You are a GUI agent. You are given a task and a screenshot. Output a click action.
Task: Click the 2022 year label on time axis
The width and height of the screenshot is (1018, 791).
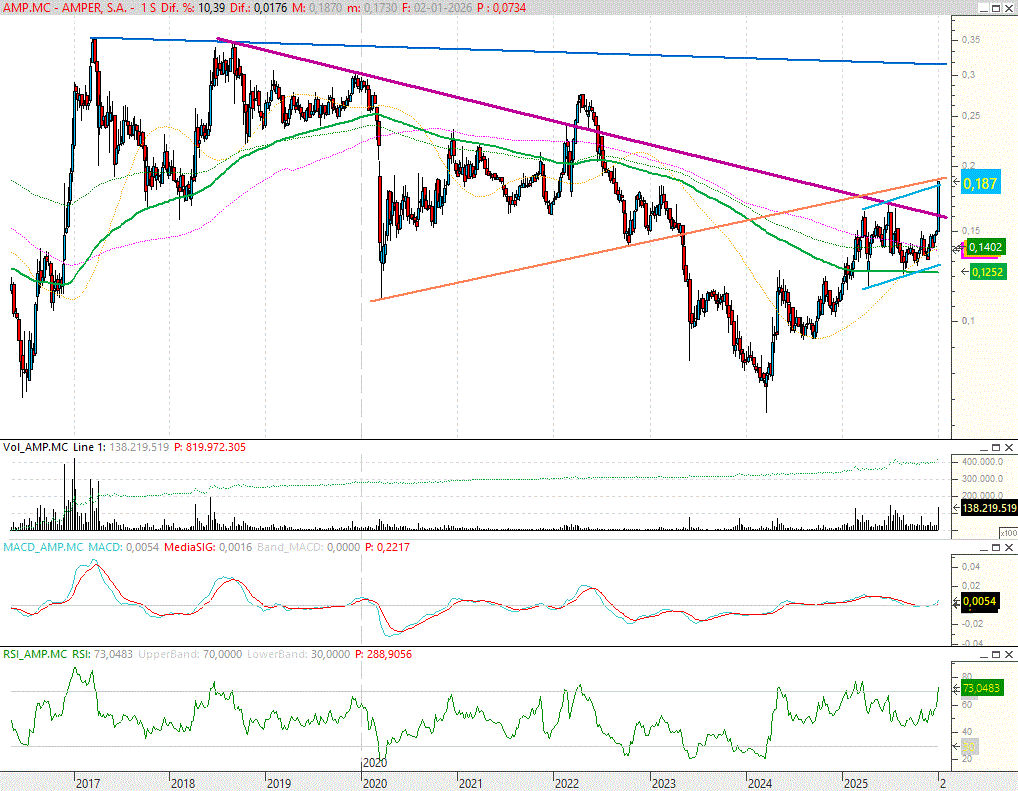[567, 784]
